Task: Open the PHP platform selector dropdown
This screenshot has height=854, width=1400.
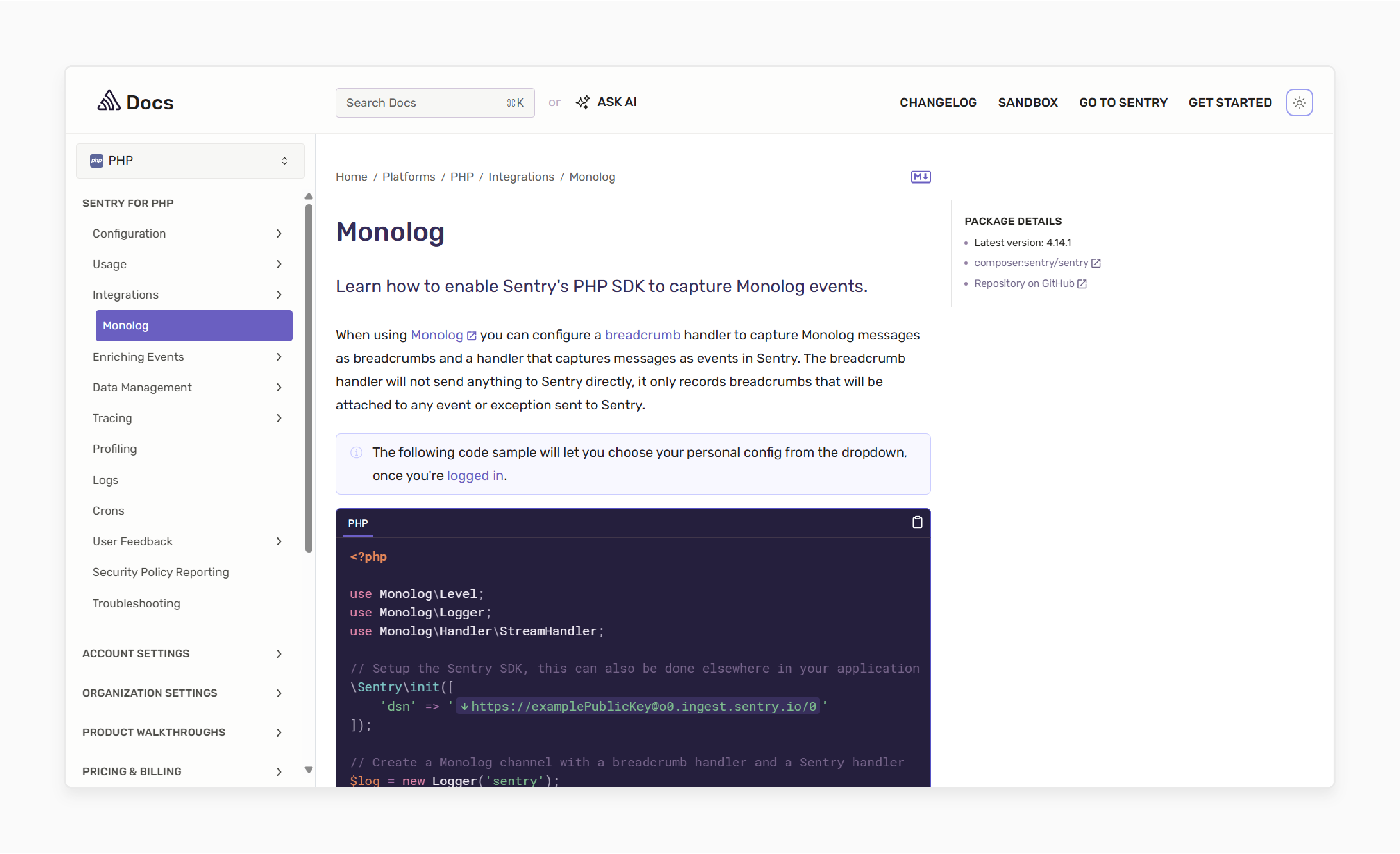Action: [190, 161]
